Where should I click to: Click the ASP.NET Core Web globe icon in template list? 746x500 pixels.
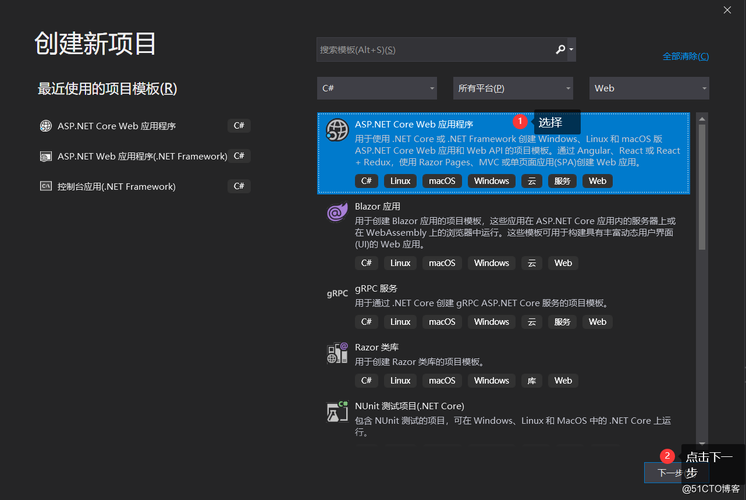(x=337, y=130)
